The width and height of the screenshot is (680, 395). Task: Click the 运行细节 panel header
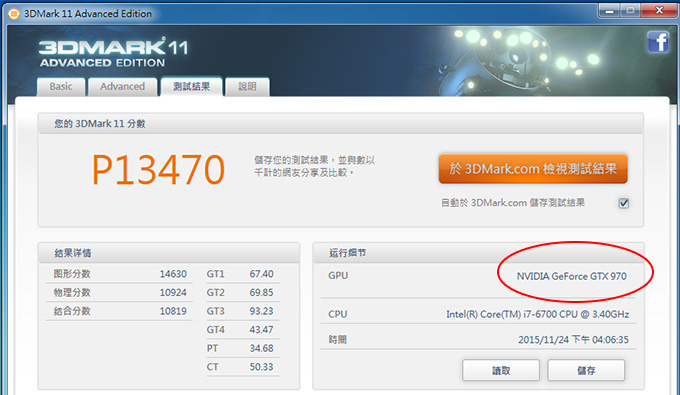pos(478,253)
